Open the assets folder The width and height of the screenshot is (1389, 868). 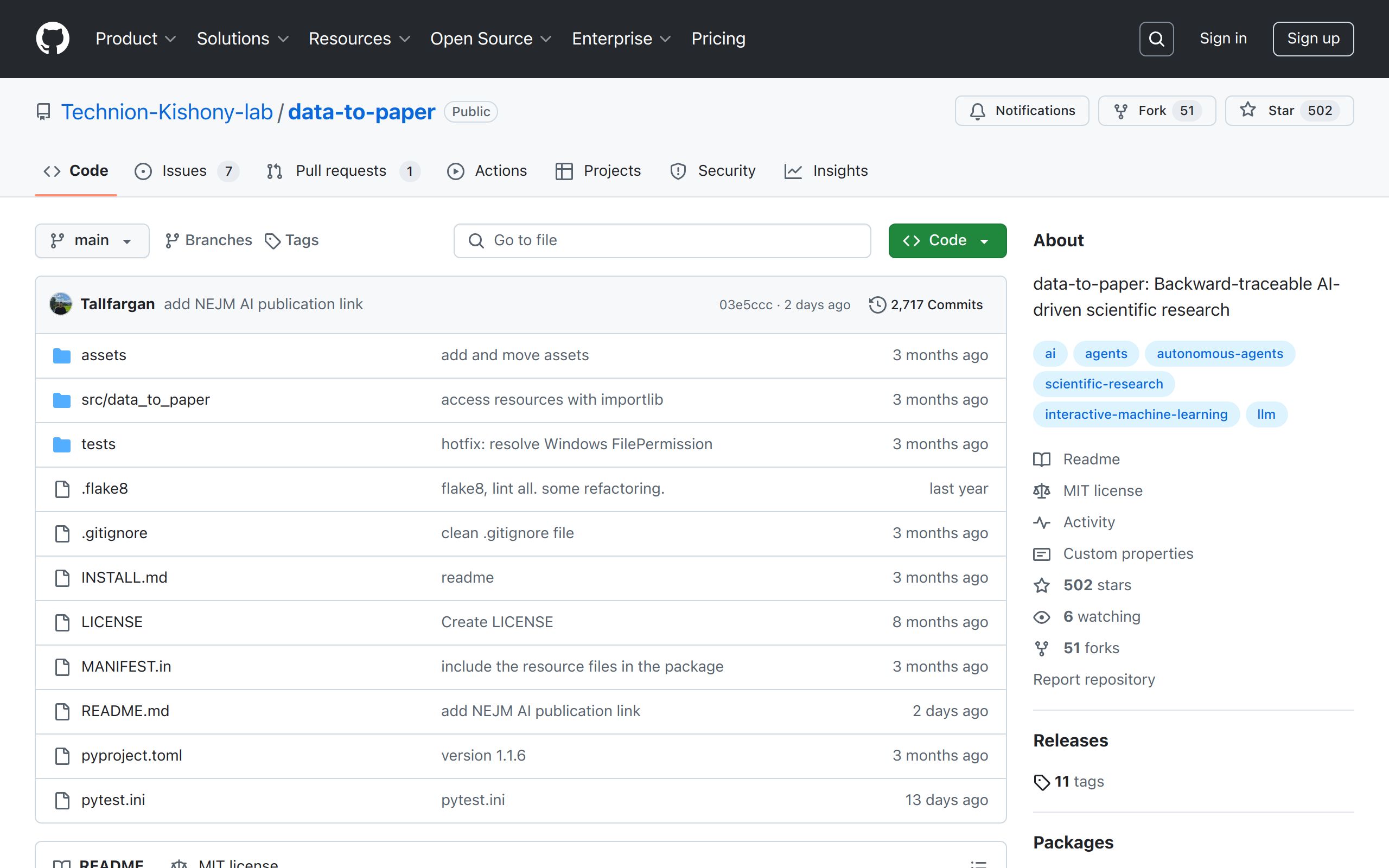[104, 355]
